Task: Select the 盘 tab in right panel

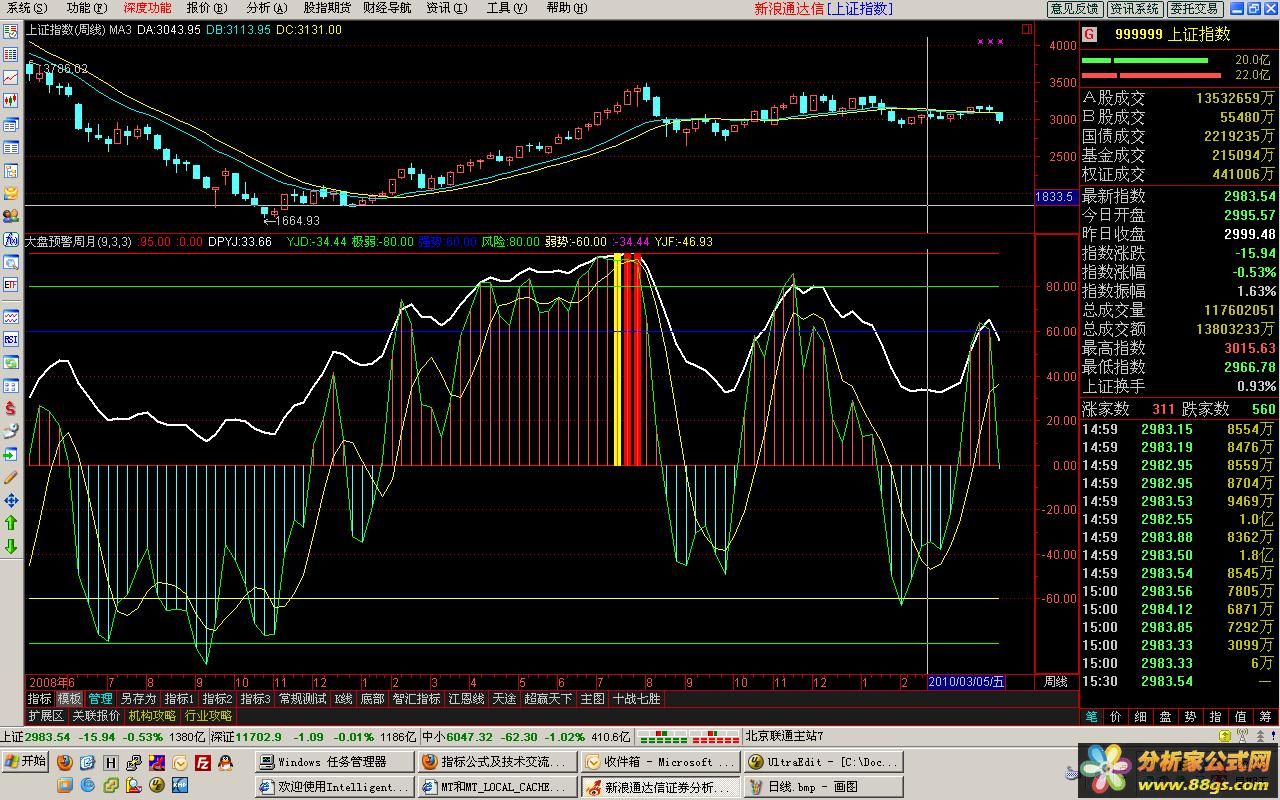Action: click(1166, 716)
